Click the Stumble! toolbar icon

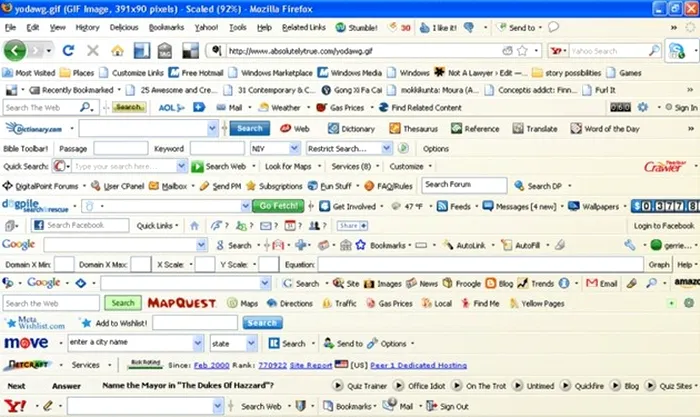pos(341,28)
